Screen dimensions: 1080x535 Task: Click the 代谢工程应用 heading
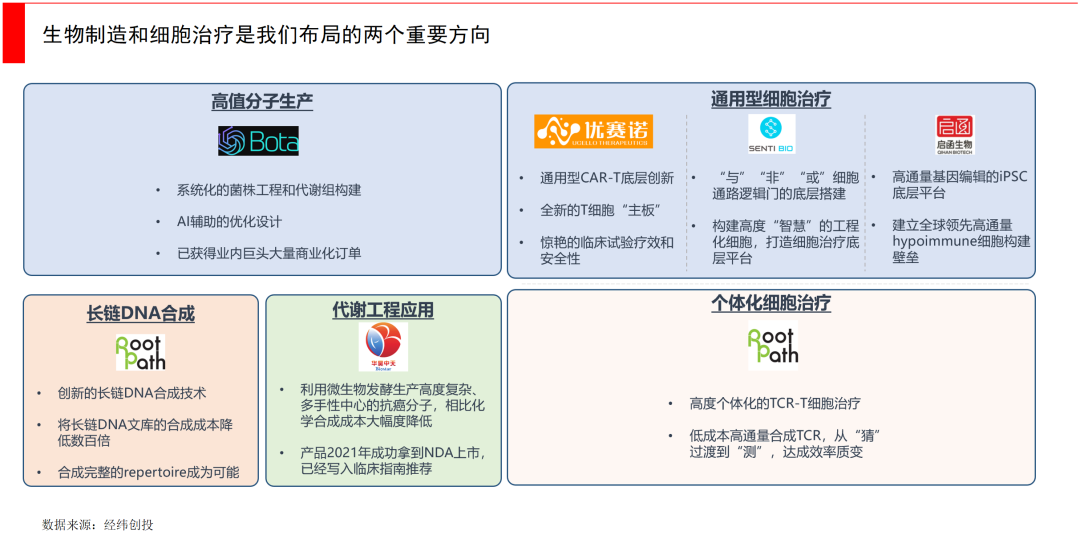coord(383,310)
